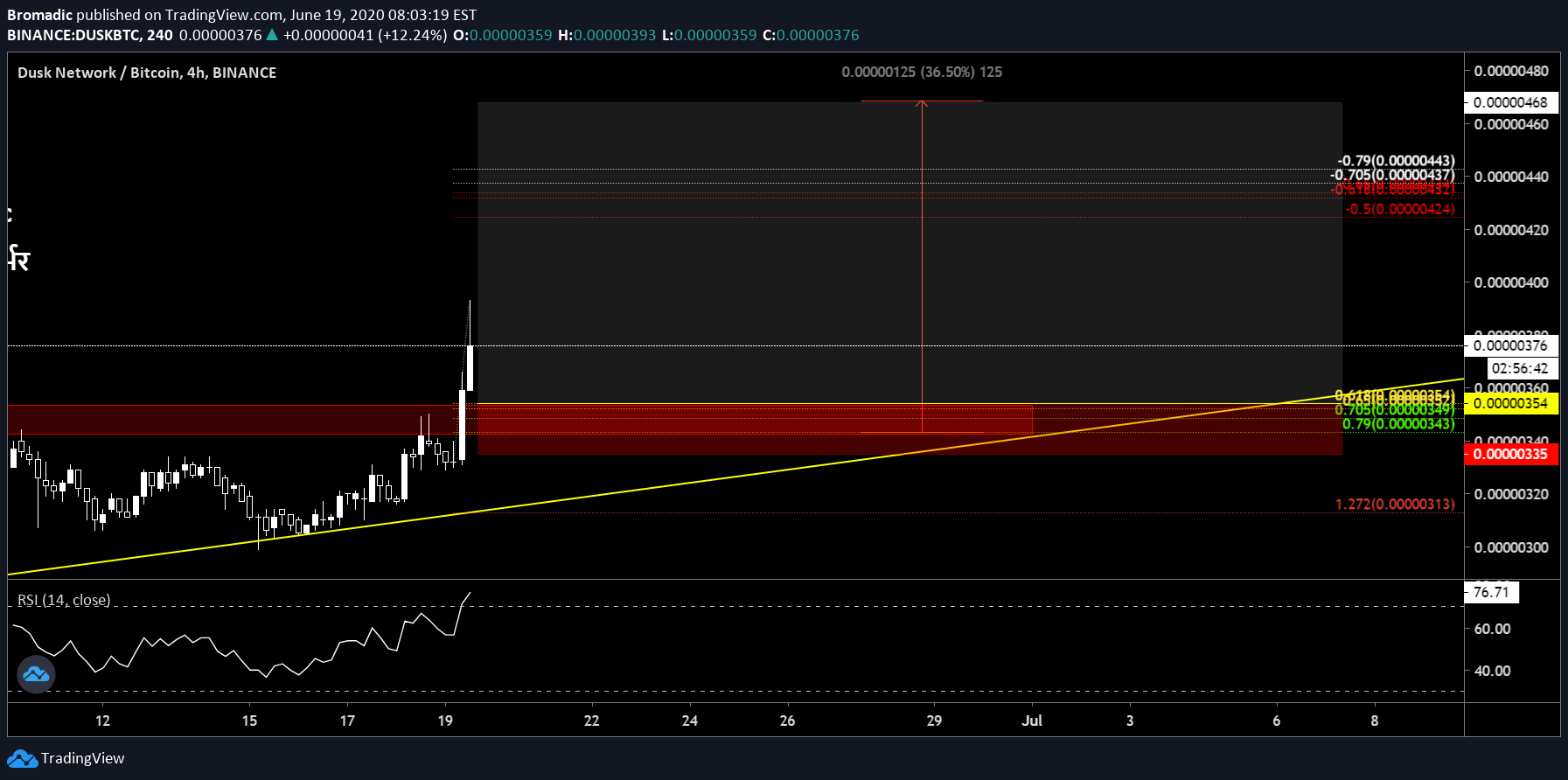Click the 0.00000125 (36.50%) 125 measurement label
The width and height of the screenshot is (1568, 780).
(922, 72)
